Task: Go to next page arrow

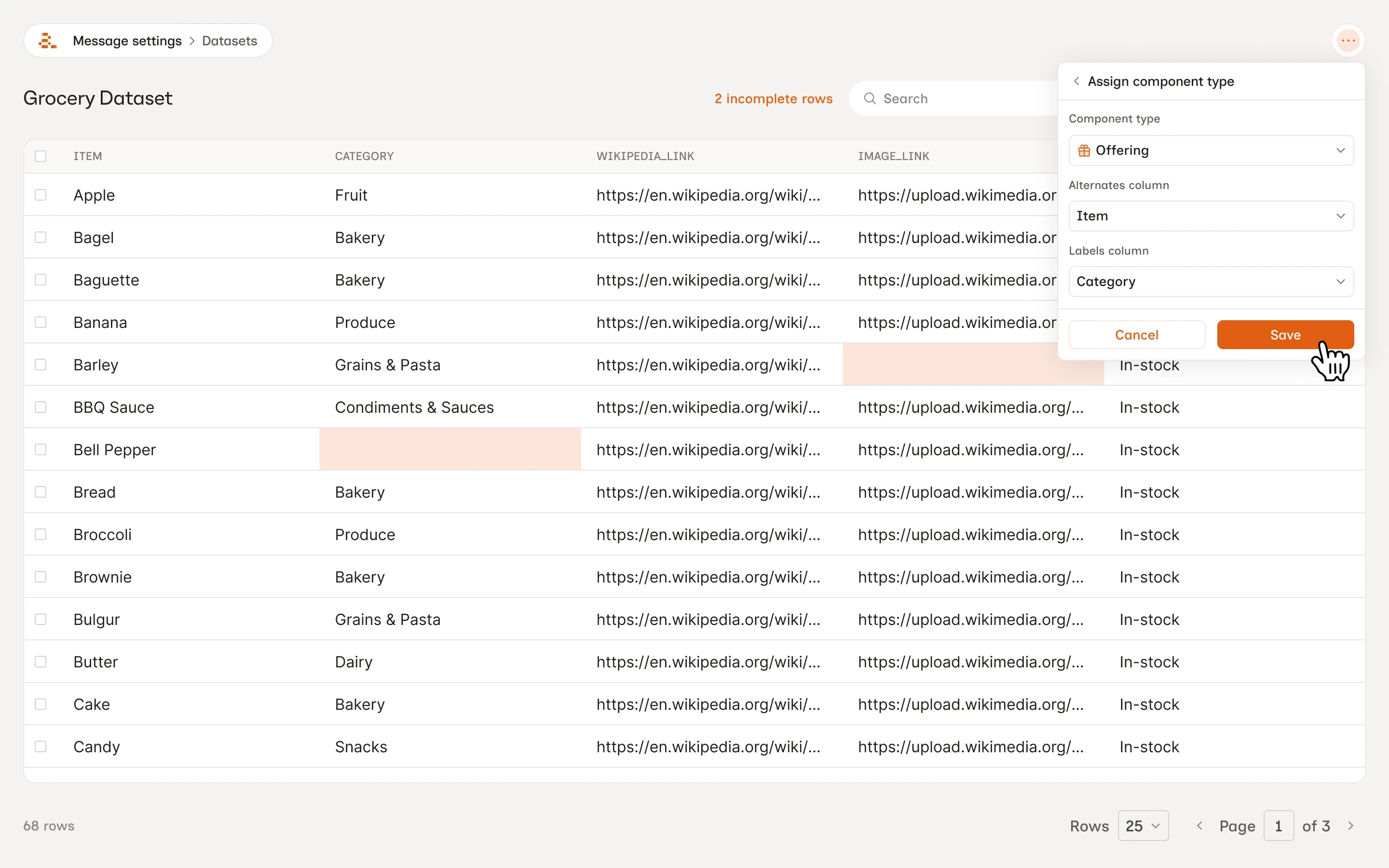Action: point(1350,826)
